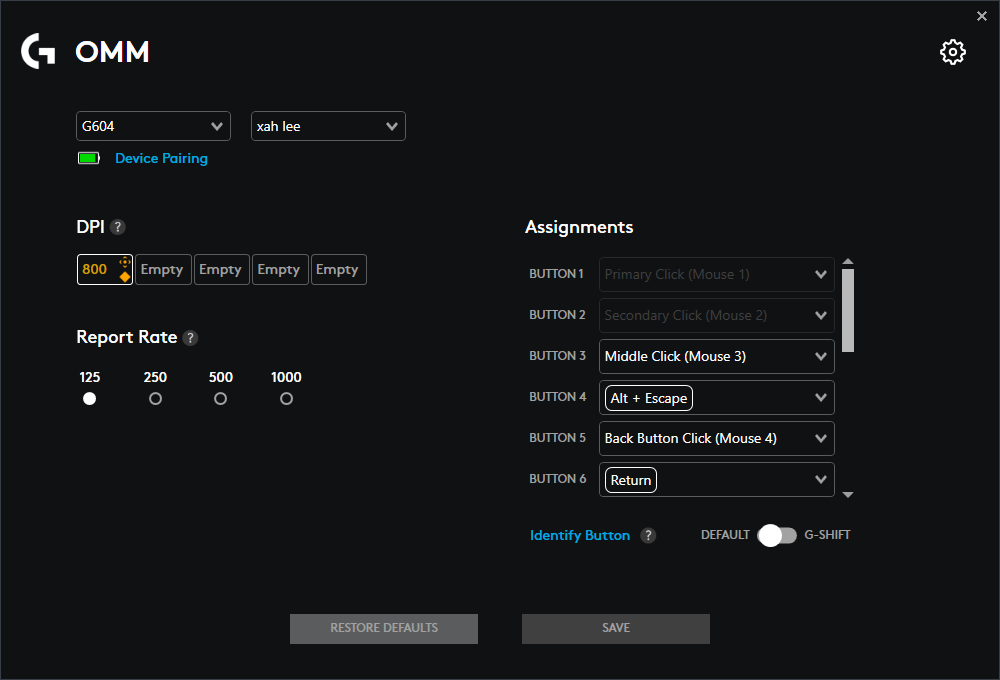Click the assignments scroll down arrow
Image resolution: width=1000 pixels, height=680 pixels.
pos(848,494)
